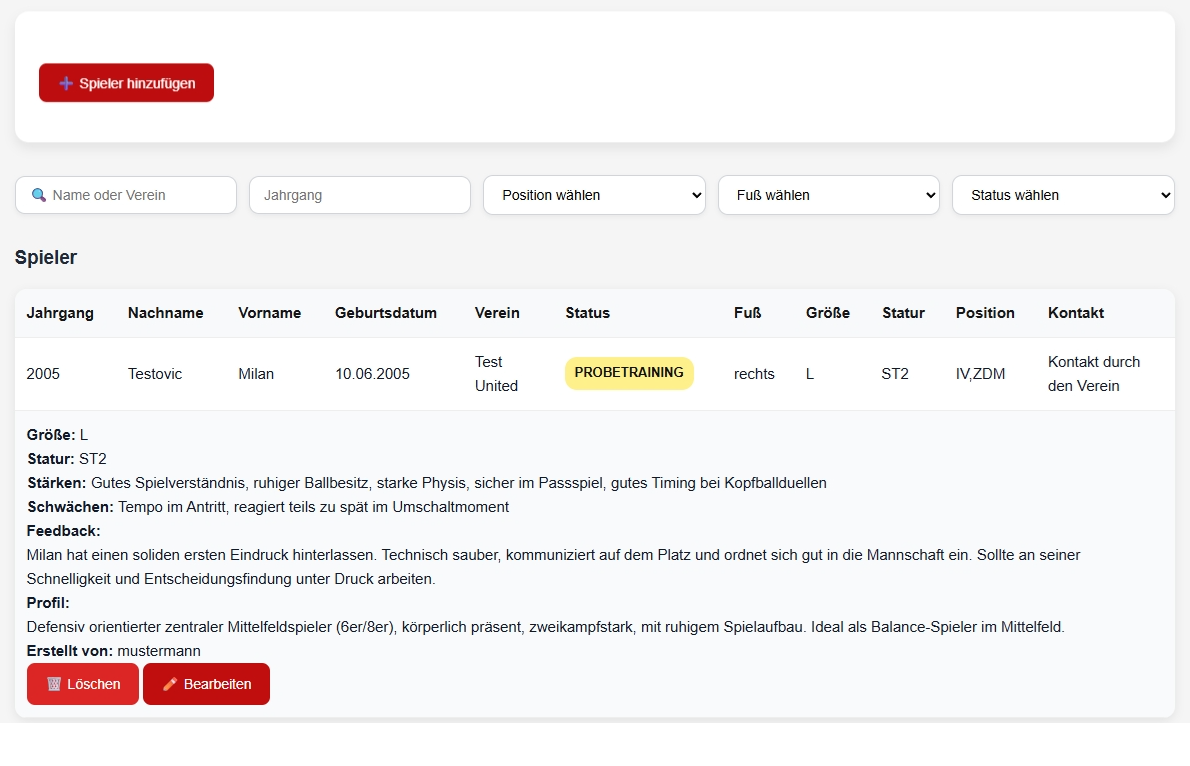
Task: Click the yellow PROBETRAINING status badge
Action: [629, 372]
